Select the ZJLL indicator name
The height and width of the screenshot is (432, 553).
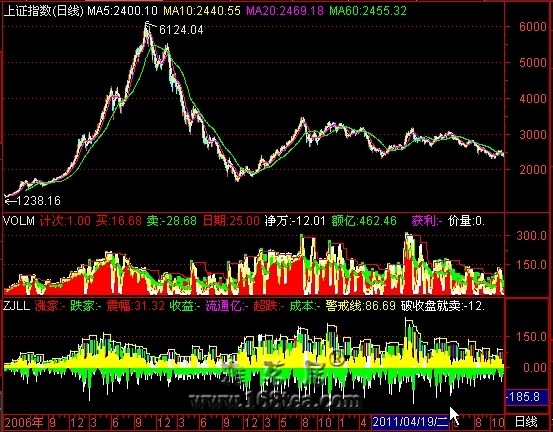[x=17, y=305]
